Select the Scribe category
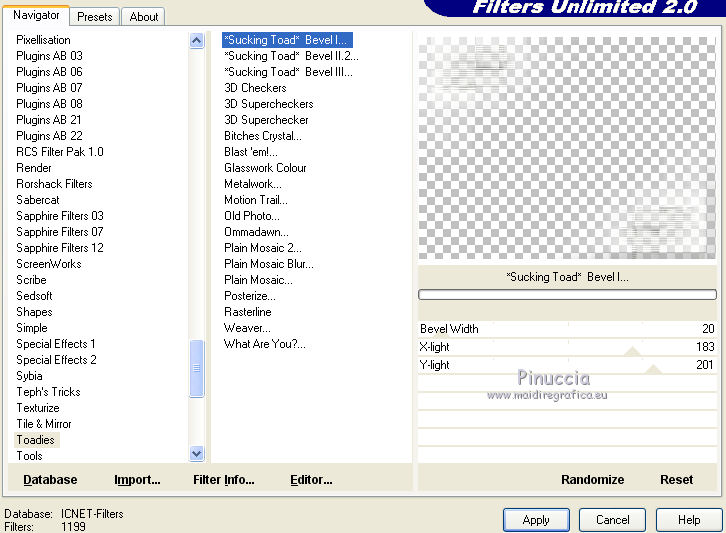Image resolution: width=726 pixels, height=533 pixels. click(31, 280)
